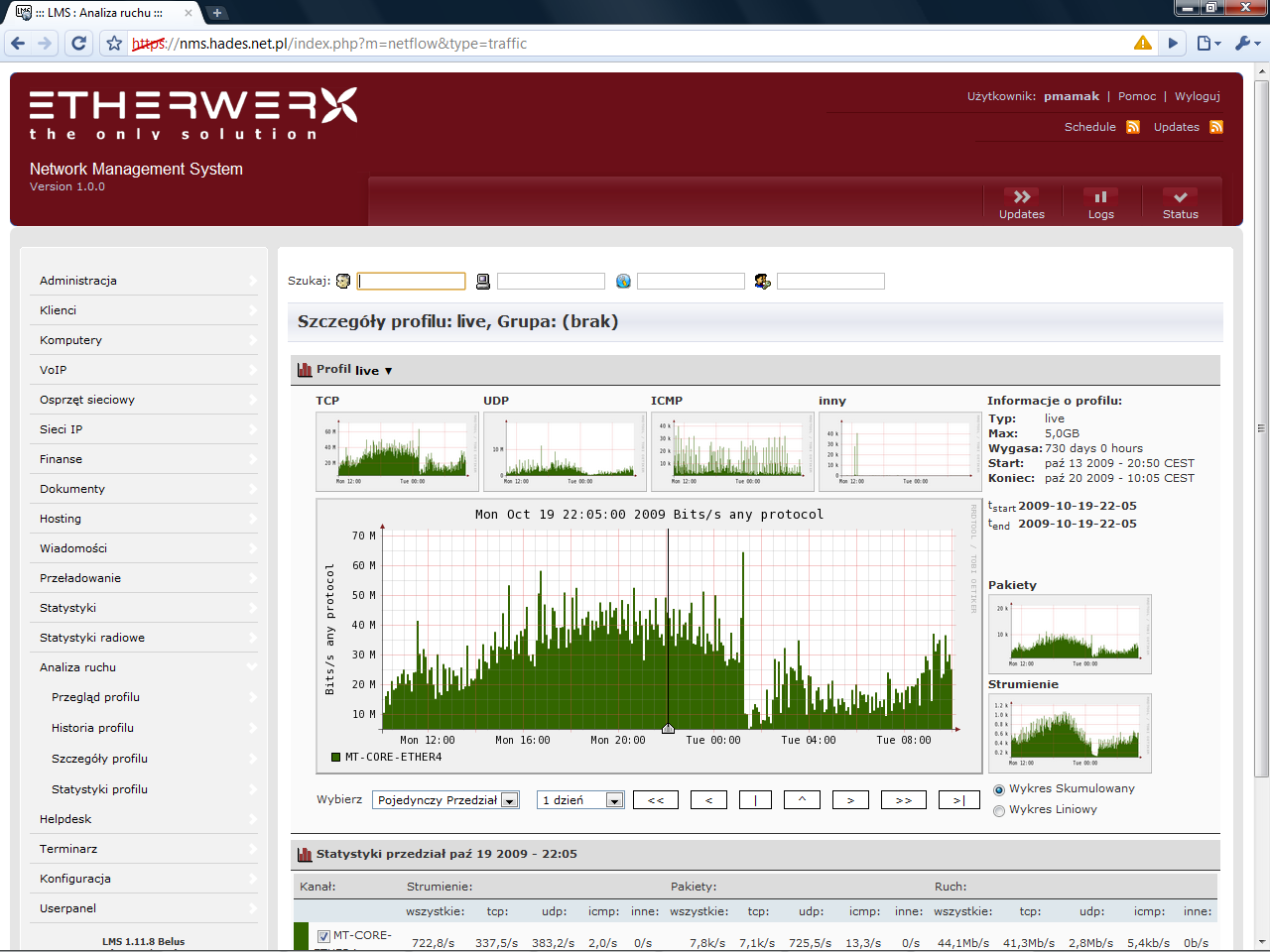
Task: Click the << rewind time button
Action: point(656,800)
